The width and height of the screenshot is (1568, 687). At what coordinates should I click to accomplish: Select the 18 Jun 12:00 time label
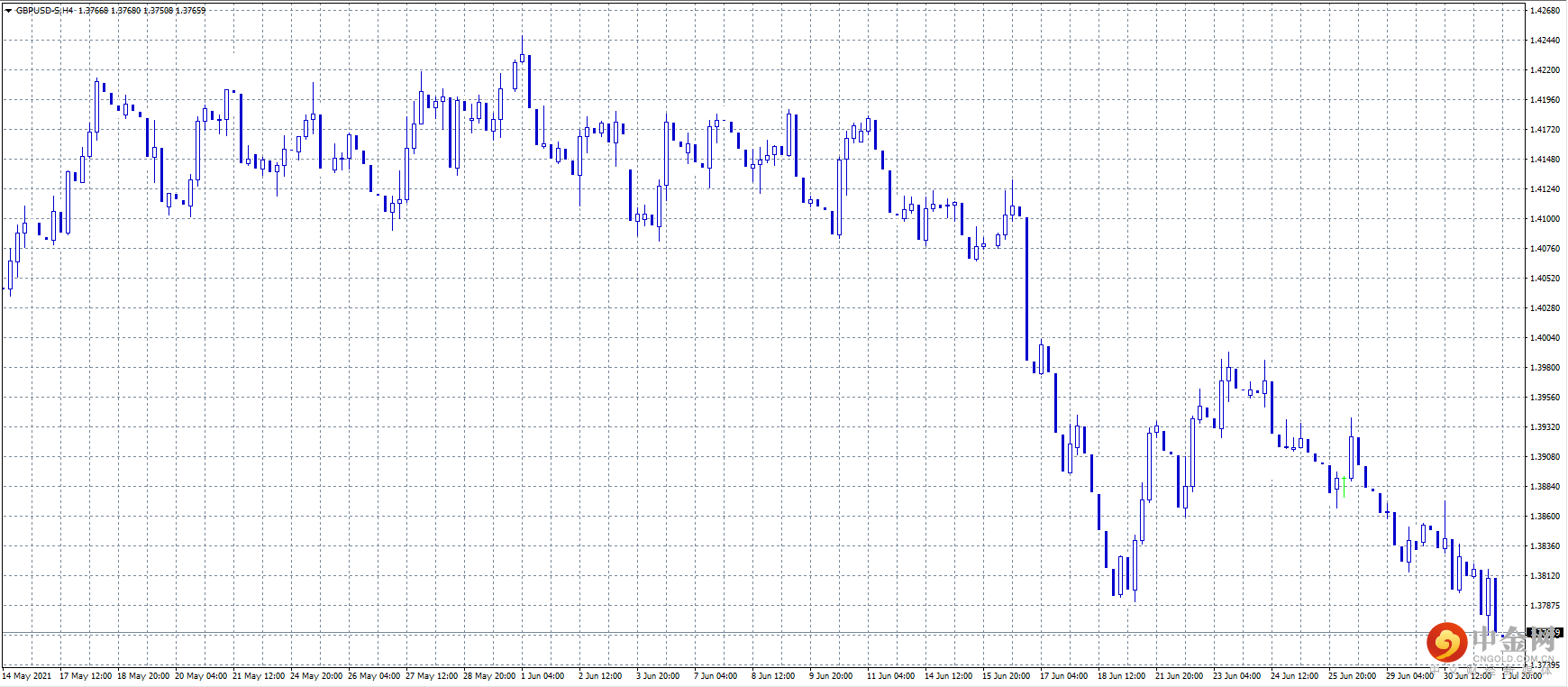tap(1122, 676)
